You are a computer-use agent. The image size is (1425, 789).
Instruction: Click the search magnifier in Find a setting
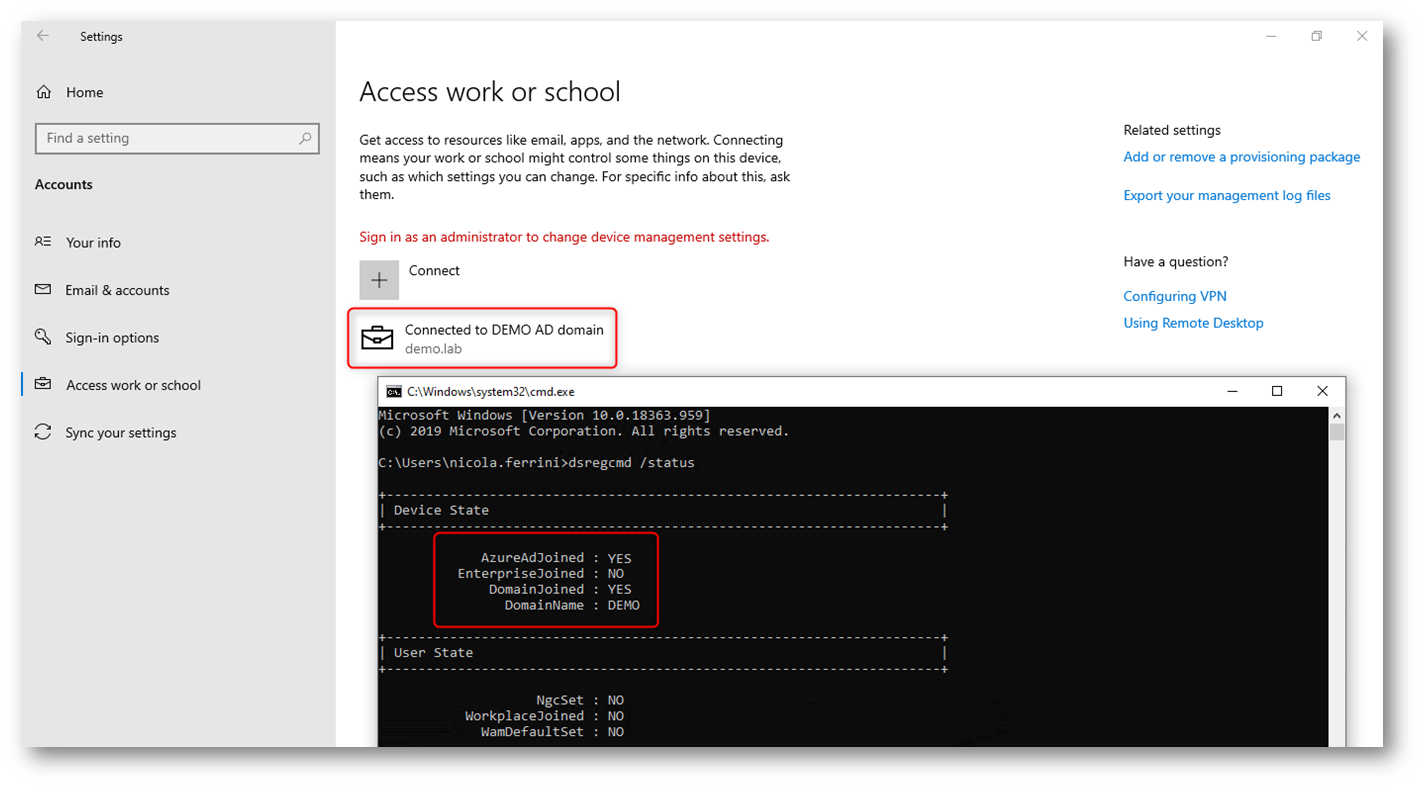[305, 138]
